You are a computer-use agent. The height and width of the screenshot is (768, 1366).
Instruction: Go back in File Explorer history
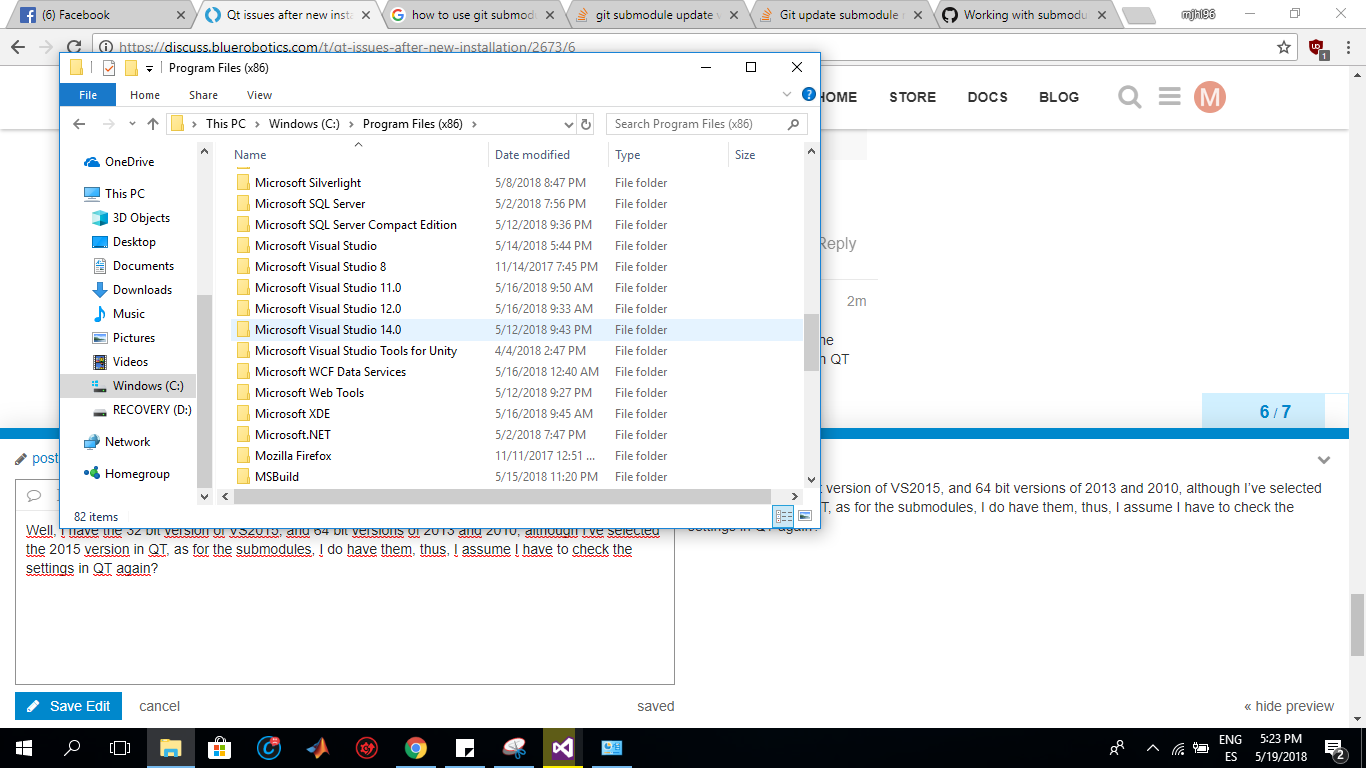point(79,124)
